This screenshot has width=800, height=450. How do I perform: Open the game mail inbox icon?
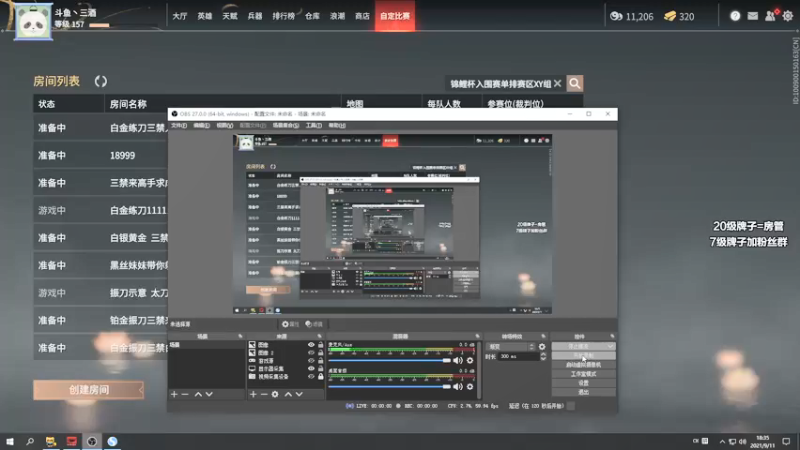pyautogui.click(x=753, y=16)
